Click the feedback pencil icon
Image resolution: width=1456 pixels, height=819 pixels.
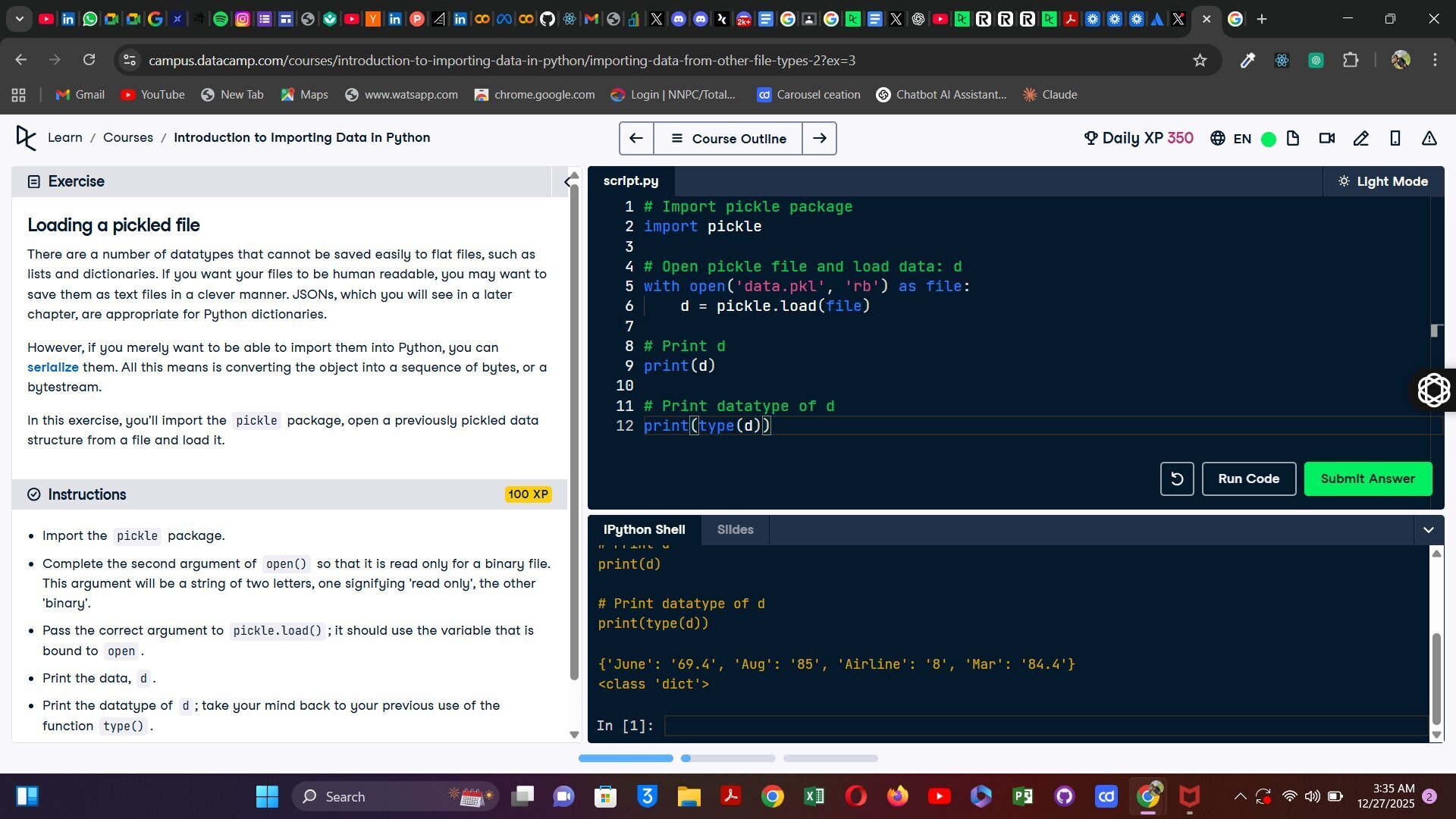(x=1361, y=138)
